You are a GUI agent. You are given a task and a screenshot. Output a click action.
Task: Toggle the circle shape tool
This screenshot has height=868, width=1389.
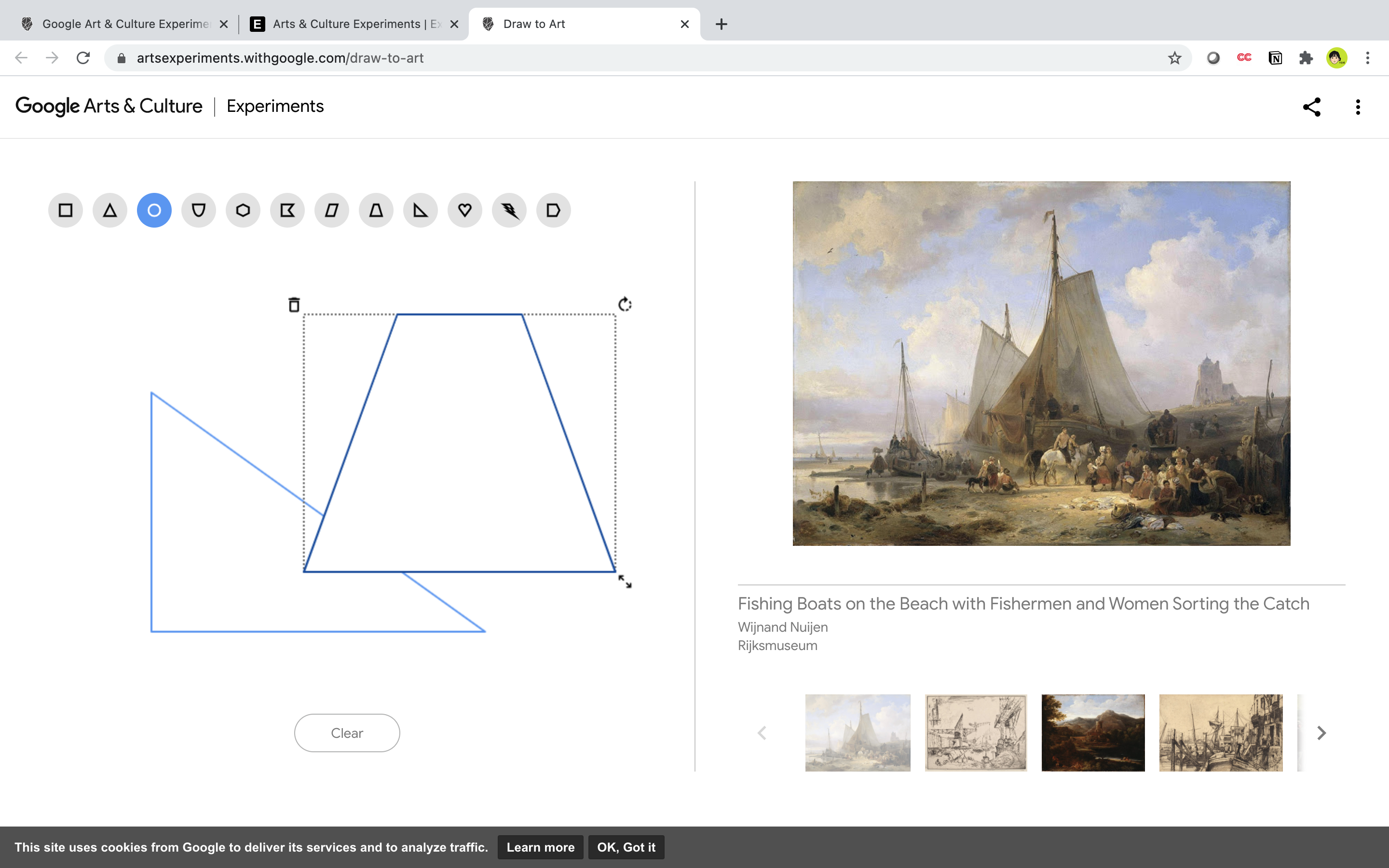pyautogui.click(x=154, y=211)
